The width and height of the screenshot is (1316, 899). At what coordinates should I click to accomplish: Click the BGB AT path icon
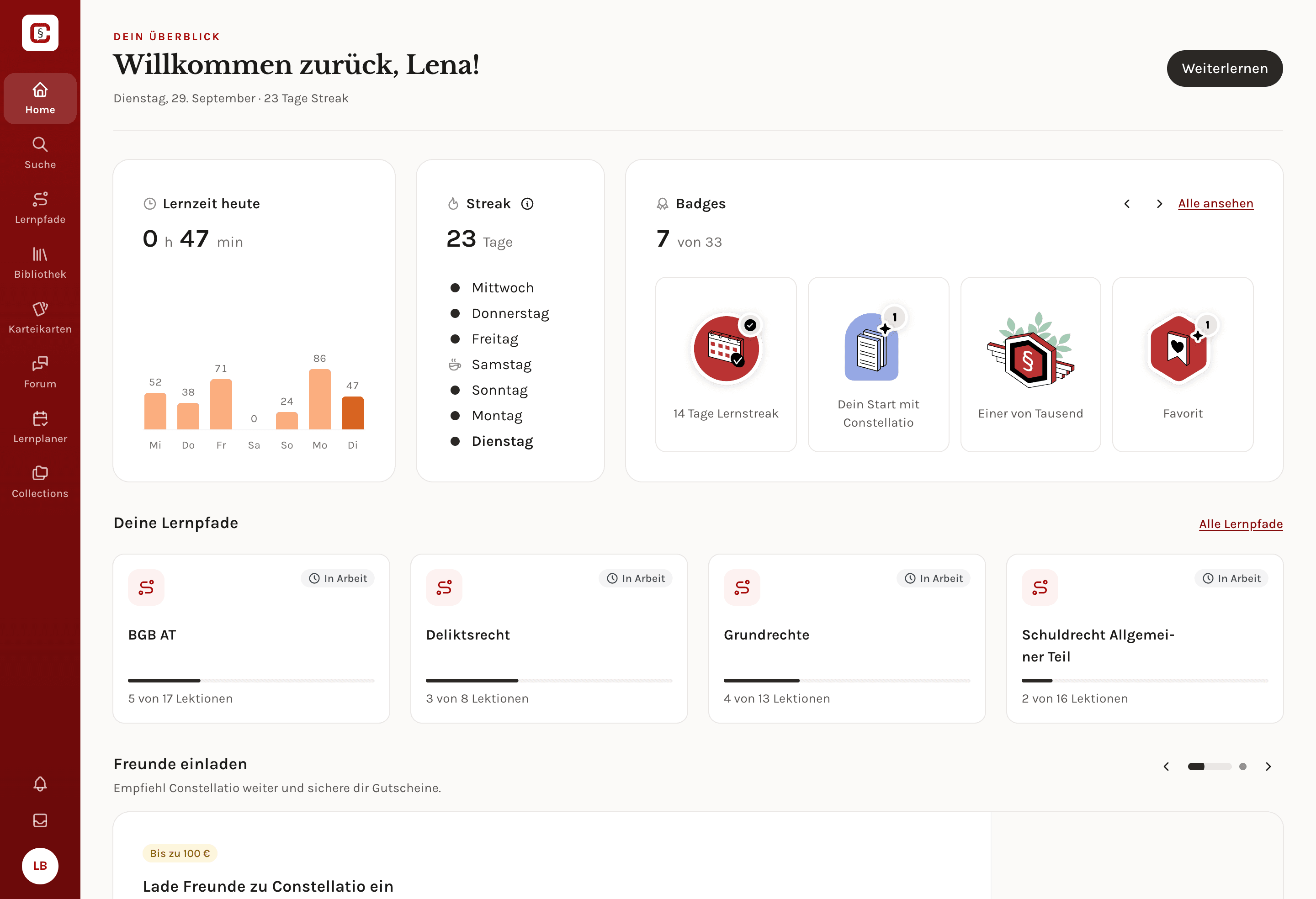pyautogui.click(x=146, y=587)
